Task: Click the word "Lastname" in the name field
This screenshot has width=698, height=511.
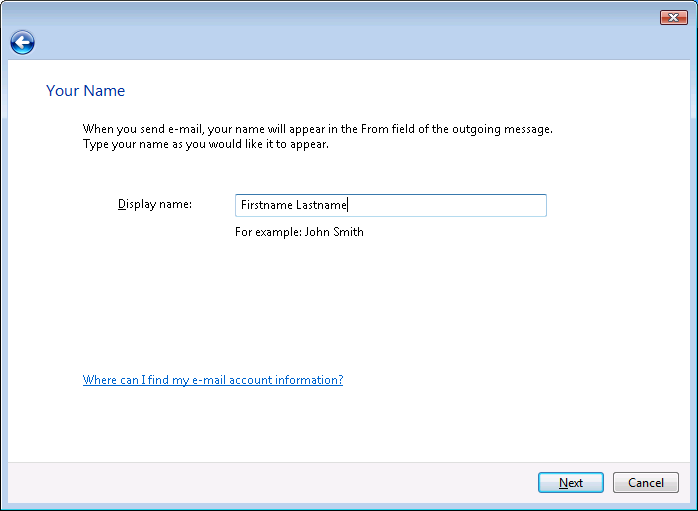Action: tap(321, 205)
